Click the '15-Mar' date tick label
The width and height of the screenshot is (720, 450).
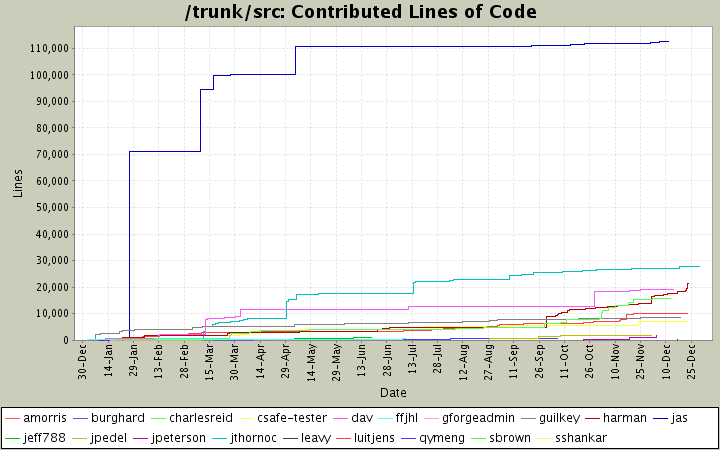click(x=210, y=362)
